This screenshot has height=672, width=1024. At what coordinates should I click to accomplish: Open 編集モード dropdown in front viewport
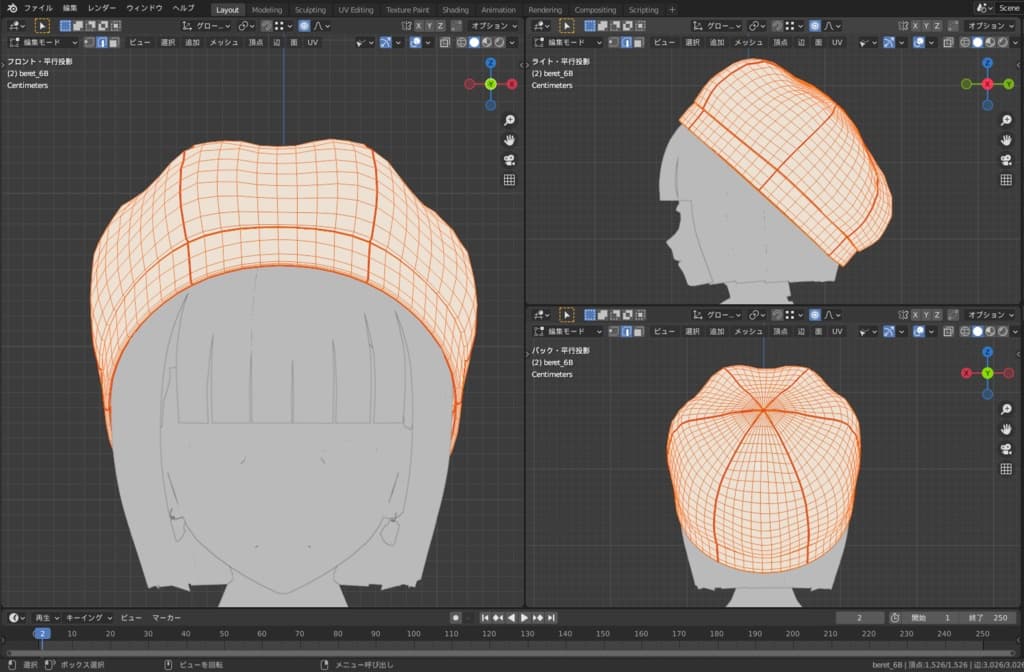(43, 43)
